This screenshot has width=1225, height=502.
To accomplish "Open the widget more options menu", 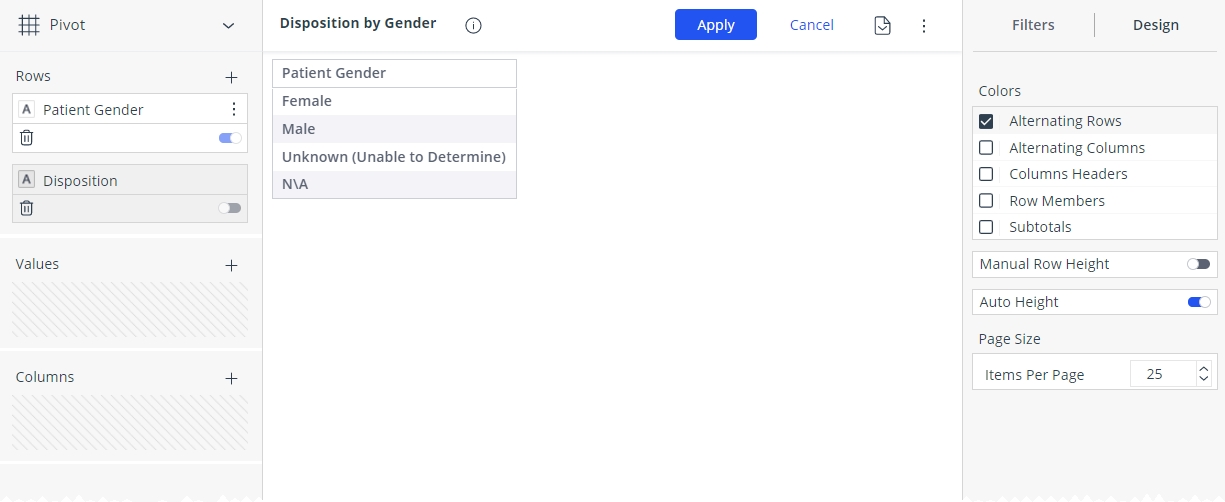I will point(924,25).
